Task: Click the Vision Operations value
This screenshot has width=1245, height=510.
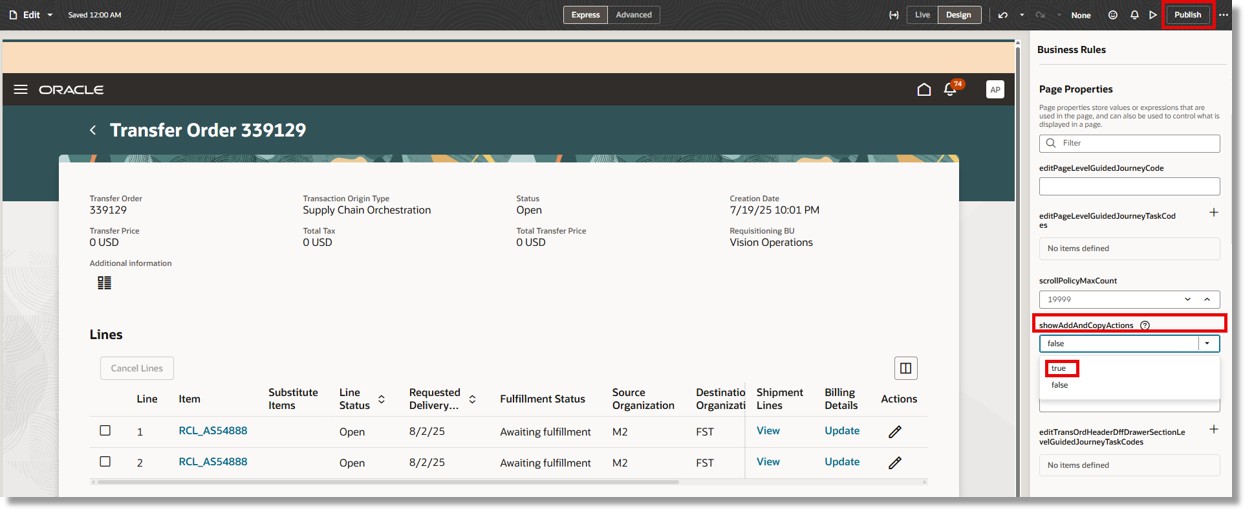Action: (771, 242)
